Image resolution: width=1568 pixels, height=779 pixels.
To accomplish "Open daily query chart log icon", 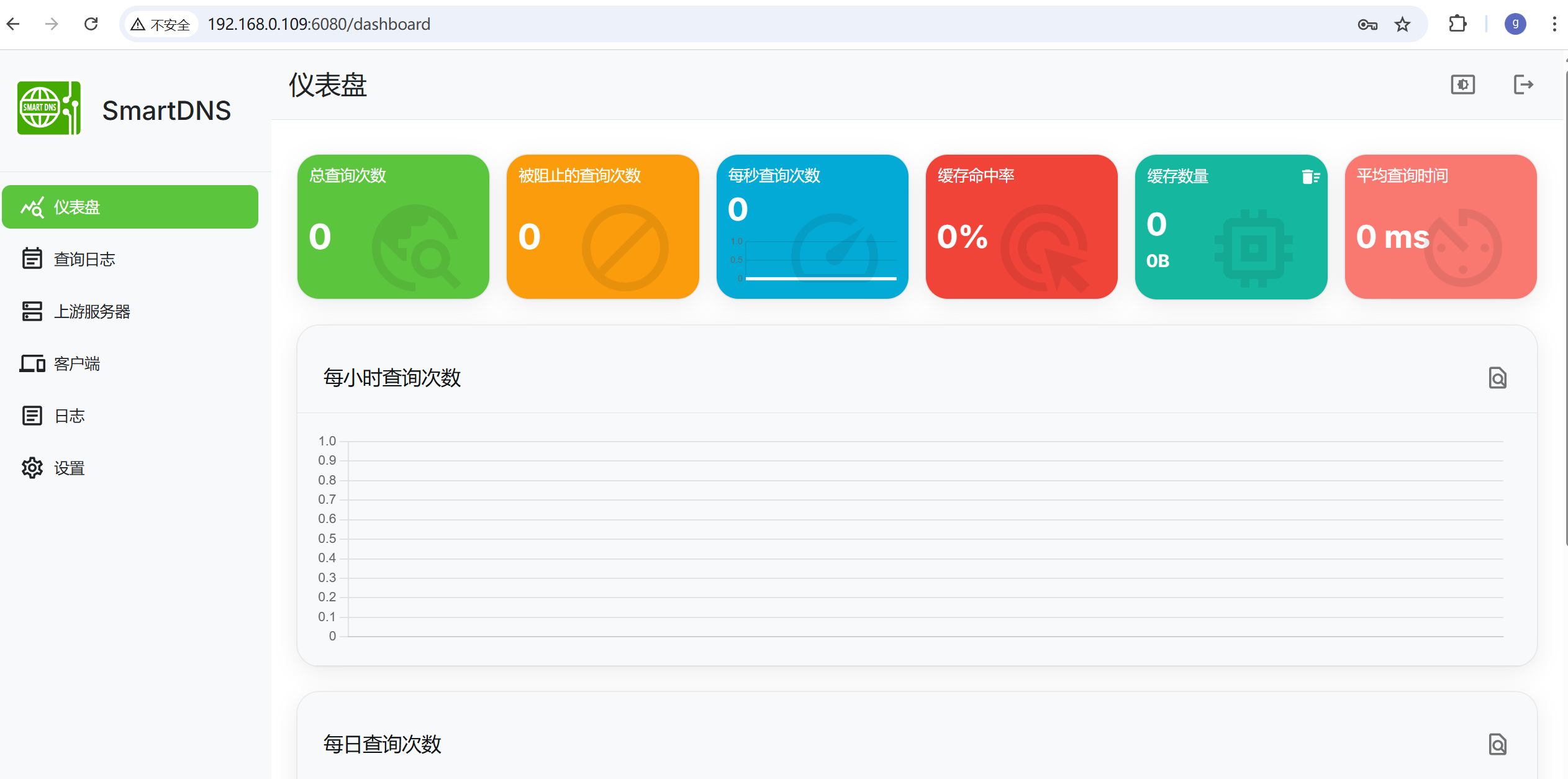I will pyautogui.click(x=1497, y=744).
